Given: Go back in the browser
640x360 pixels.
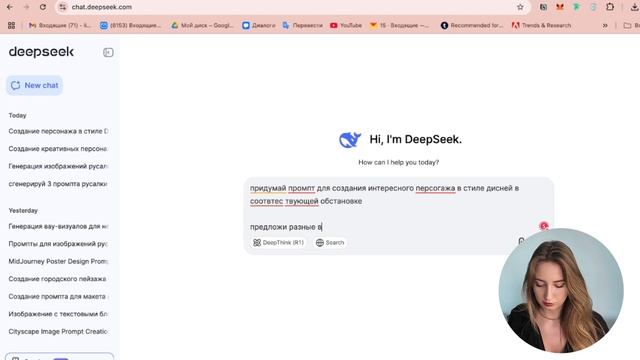Looking at the screenshot, I should coord(10,7).
